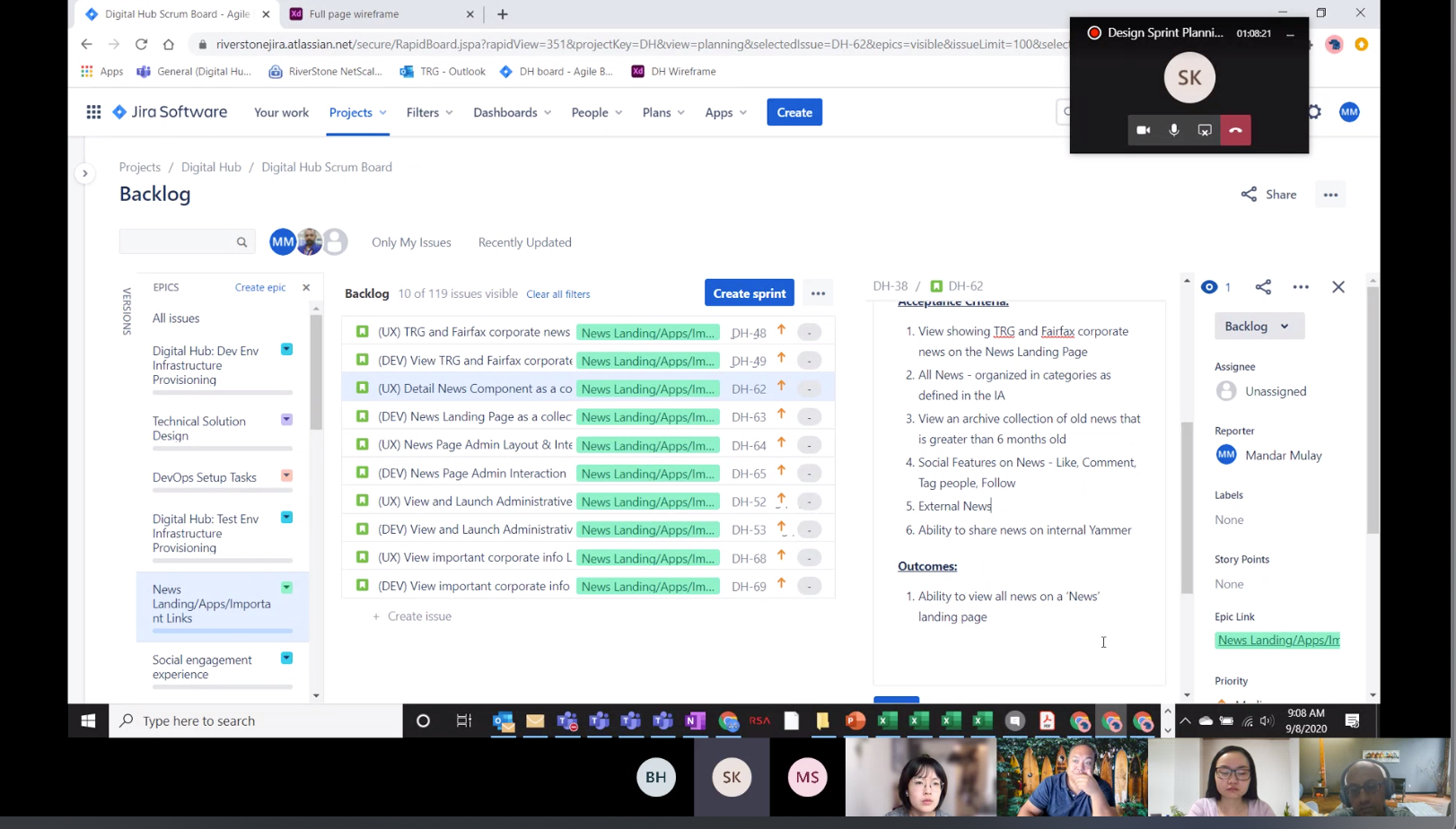Filter by the unassigned grey avatar

[335, 241]
